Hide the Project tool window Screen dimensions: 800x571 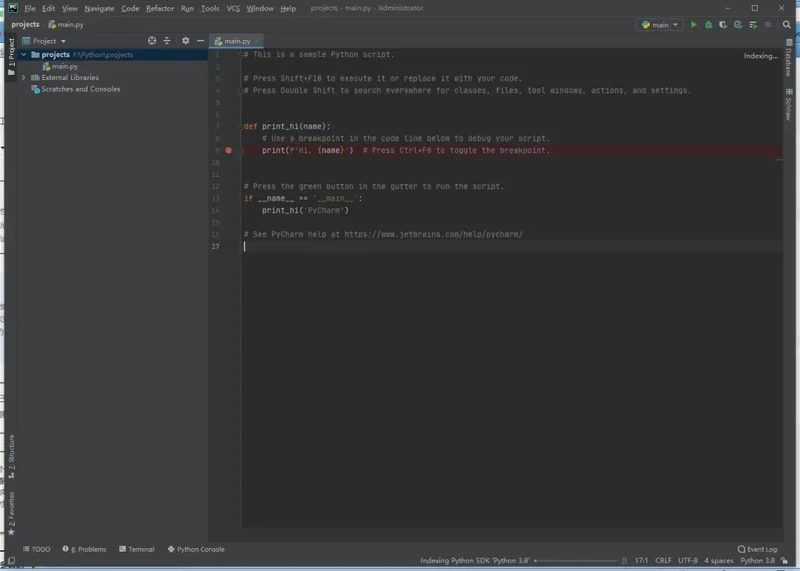pyautogui.click(x=200, y=41)
